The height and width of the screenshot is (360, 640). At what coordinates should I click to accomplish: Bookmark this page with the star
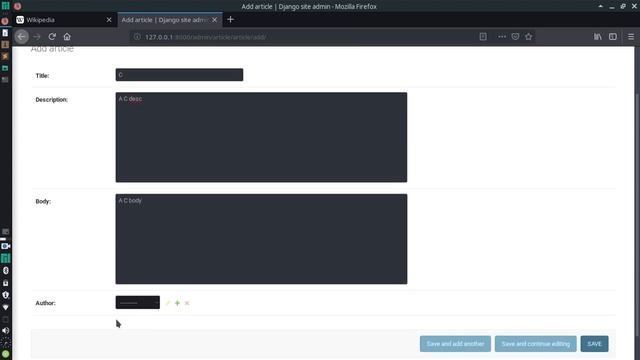click(x=529, y=37)
